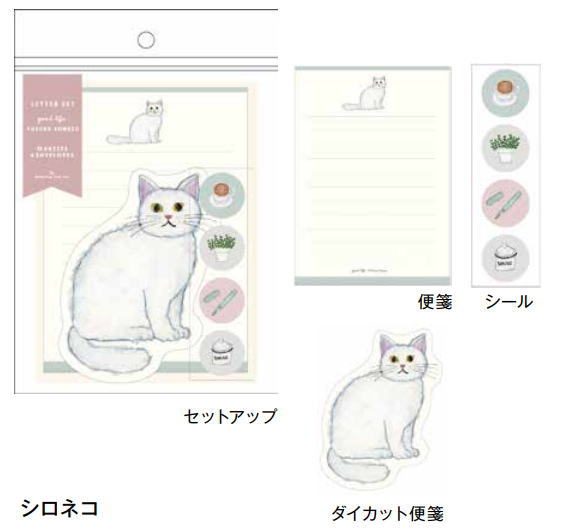The width and height of the screenshot is (568, 528).
Task: Select the lined letter paper sheet image
Action: pos(373,176)
